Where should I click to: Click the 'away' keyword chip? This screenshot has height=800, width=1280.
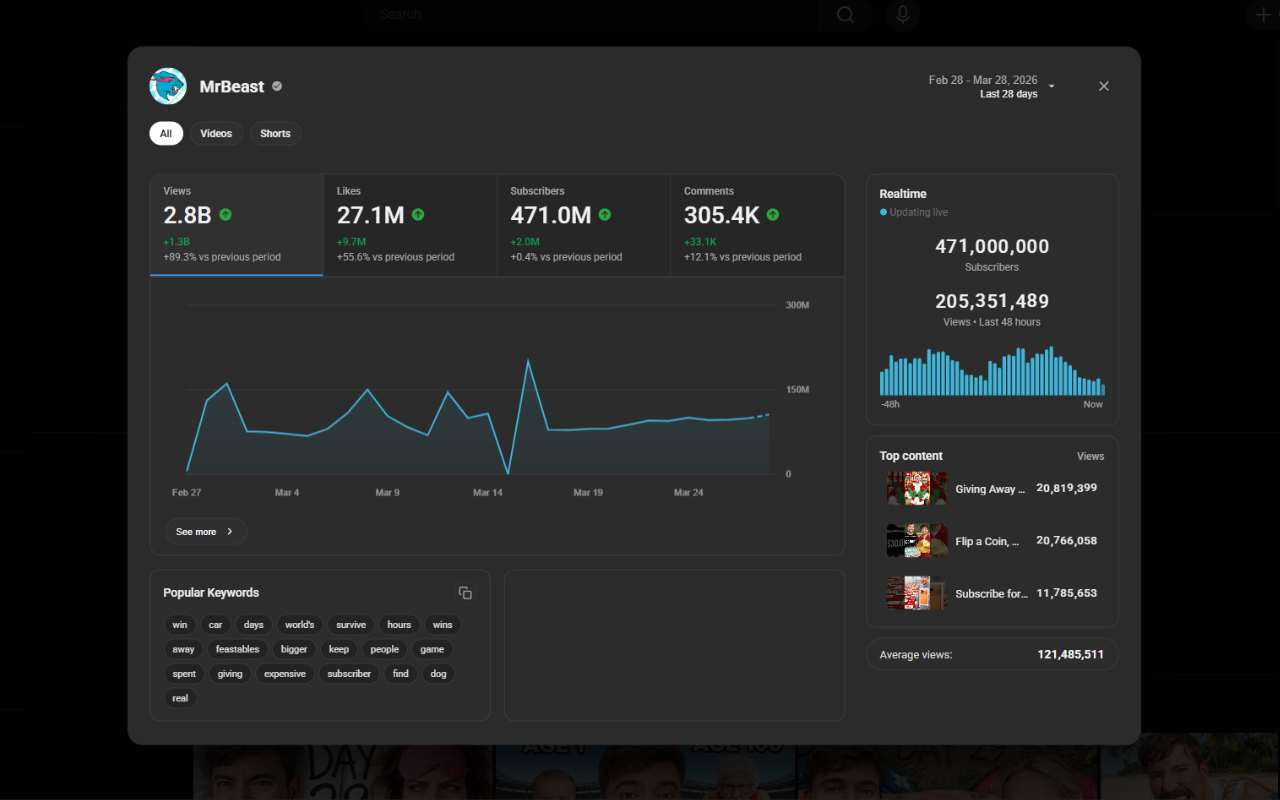pos(184,649)
